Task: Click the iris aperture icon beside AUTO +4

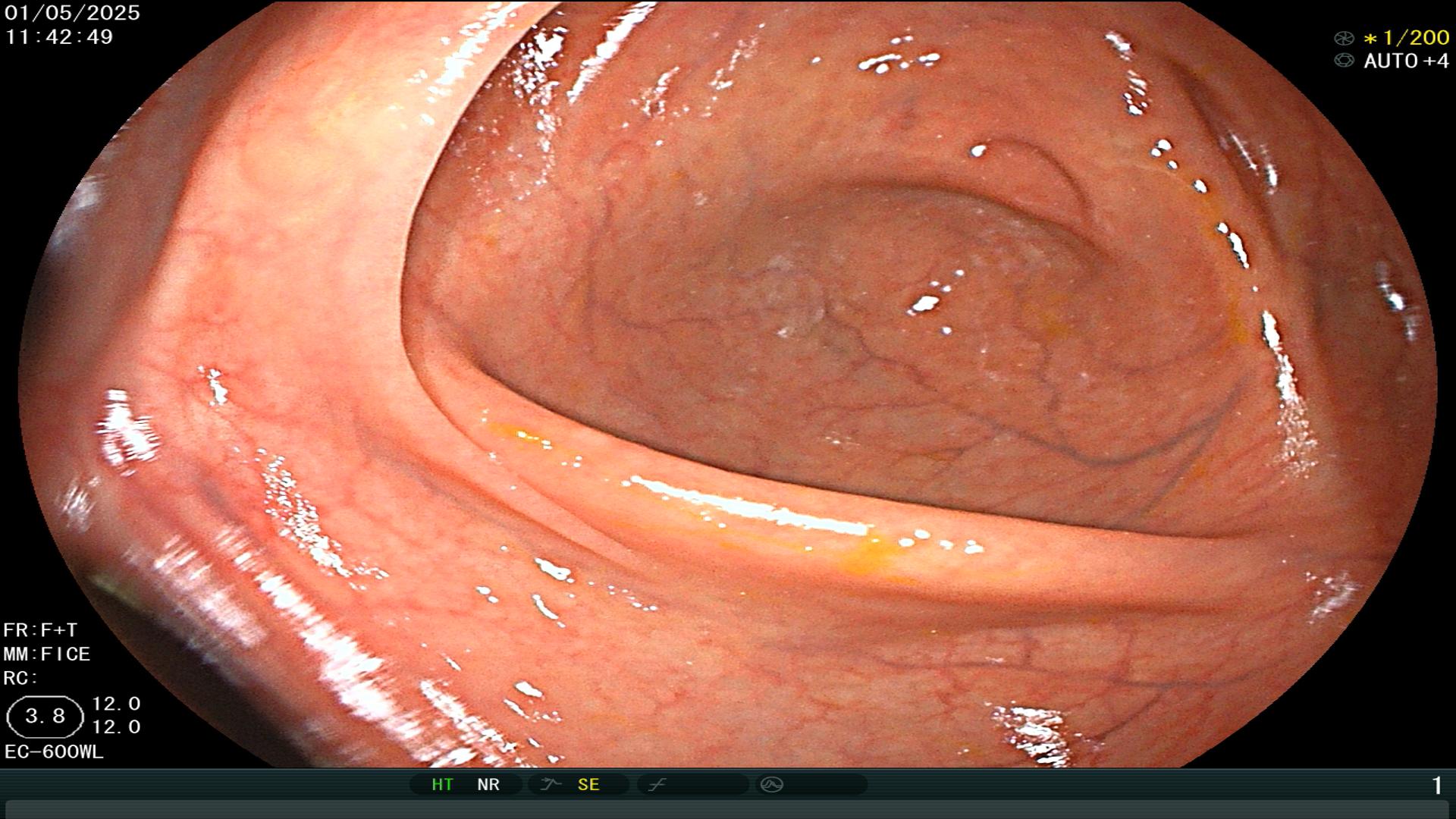Action: (1344, 61)
